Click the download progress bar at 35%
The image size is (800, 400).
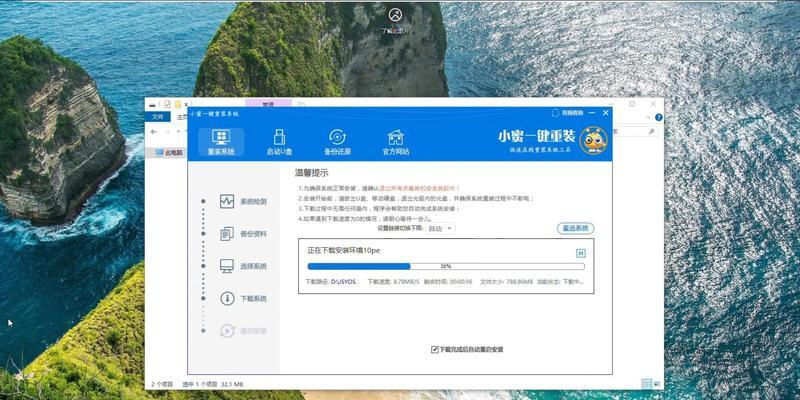(446, 266)
